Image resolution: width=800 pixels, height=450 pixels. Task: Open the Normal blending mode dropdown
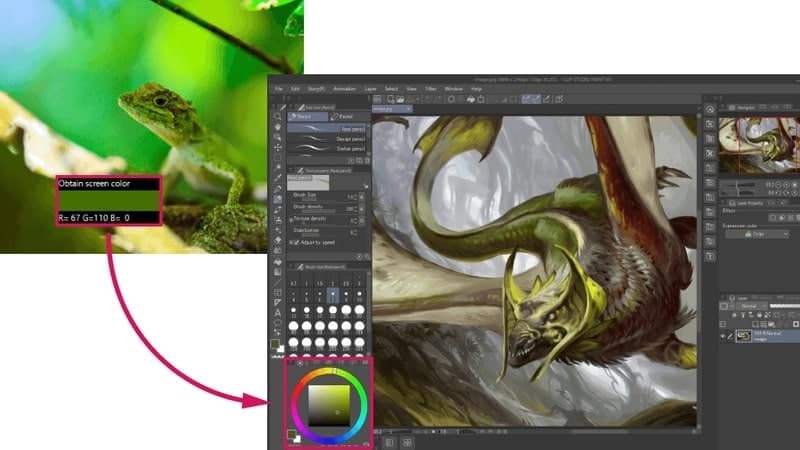point(753,306)
